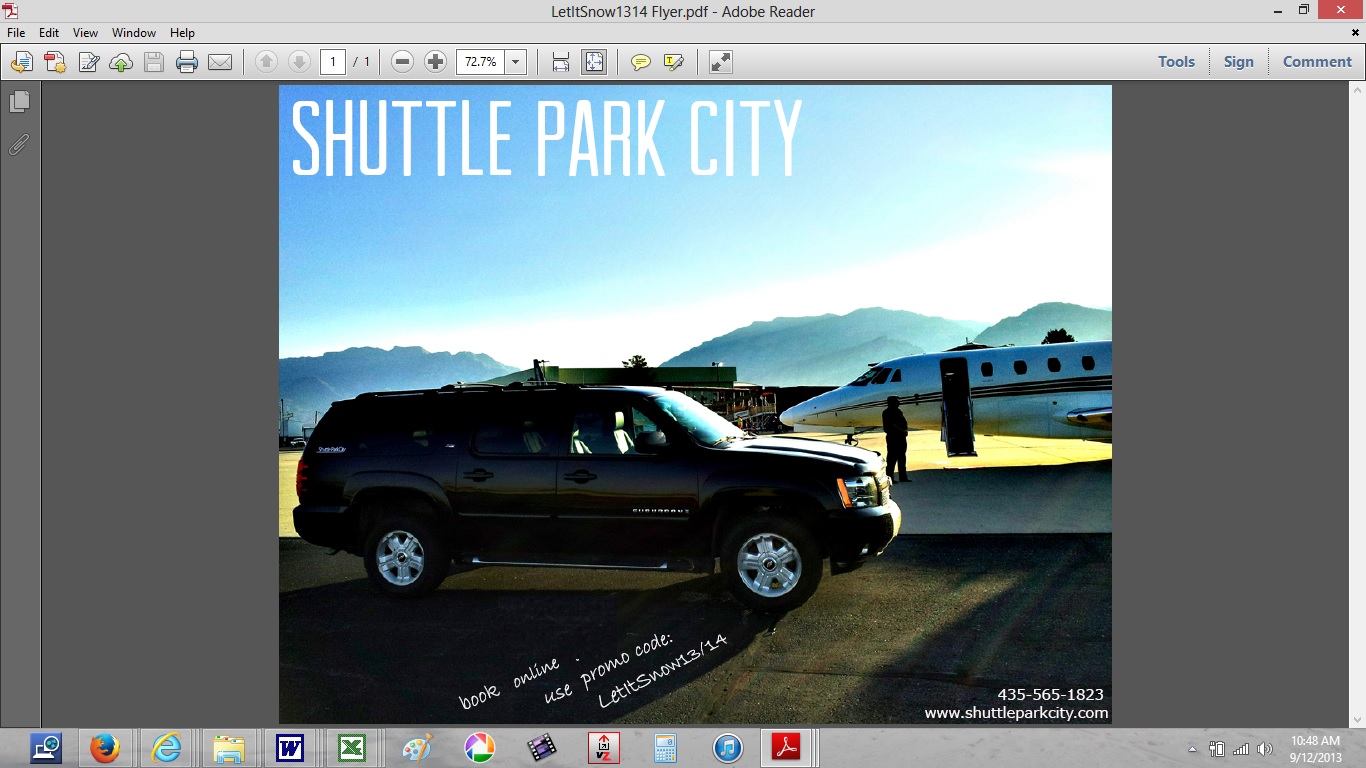The image size is (1366, 768).
Task: Switch to Read Mode with the expand-arrows icon
Action: 721,62
